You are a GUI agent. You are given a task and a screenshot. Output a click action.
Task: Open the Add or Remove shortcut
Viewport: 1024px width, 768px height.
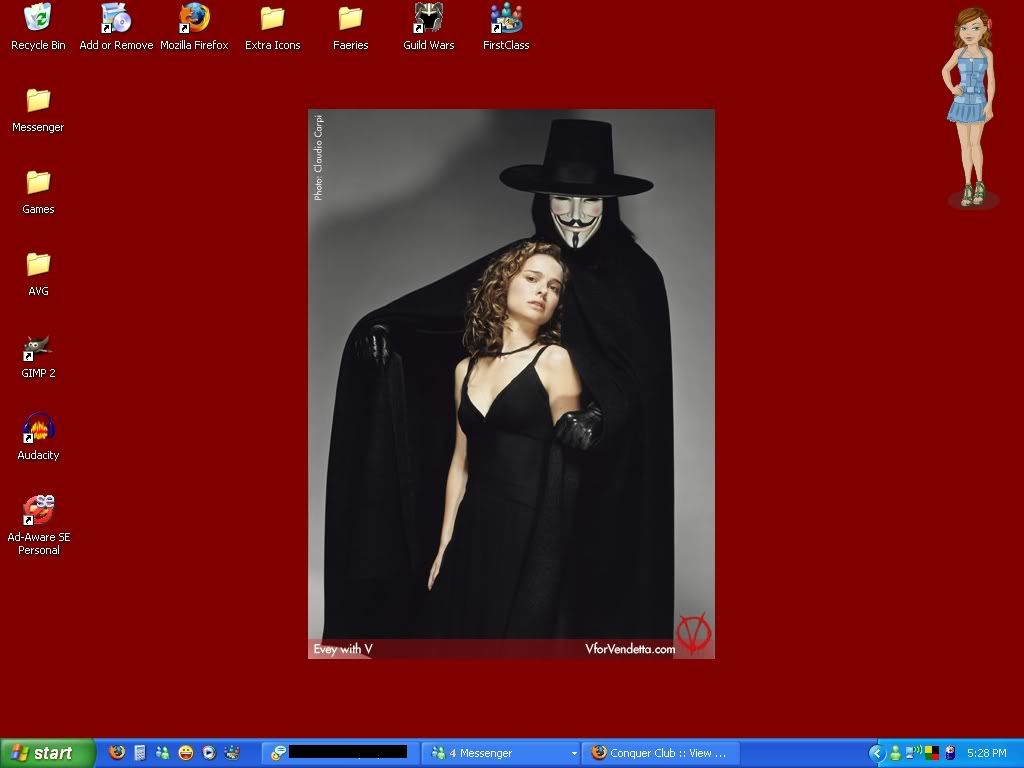(x=116, y=19)
